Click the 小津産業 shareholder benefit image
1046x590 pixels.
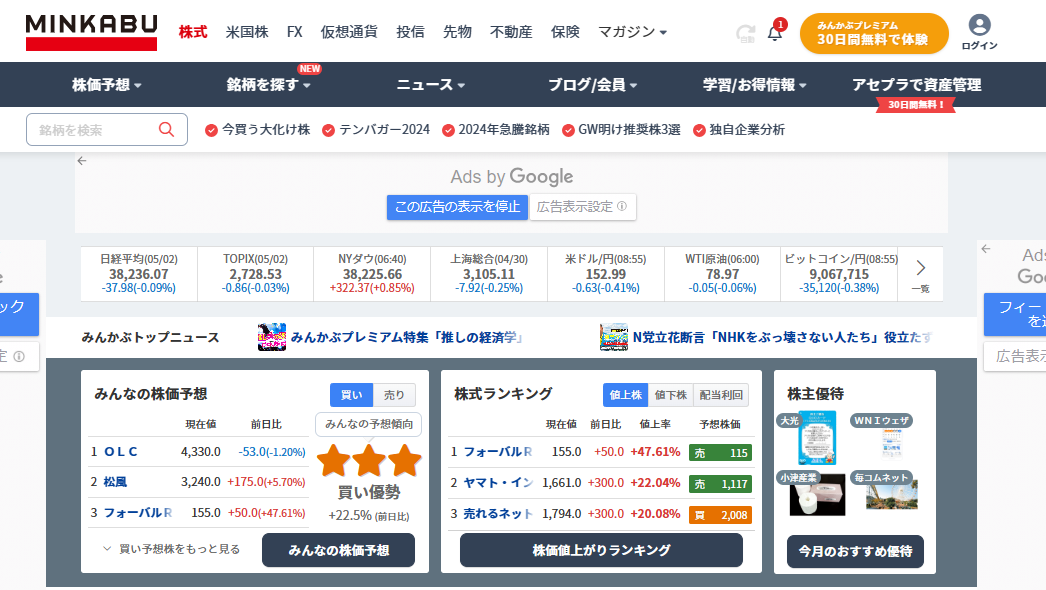coord(817,495)
